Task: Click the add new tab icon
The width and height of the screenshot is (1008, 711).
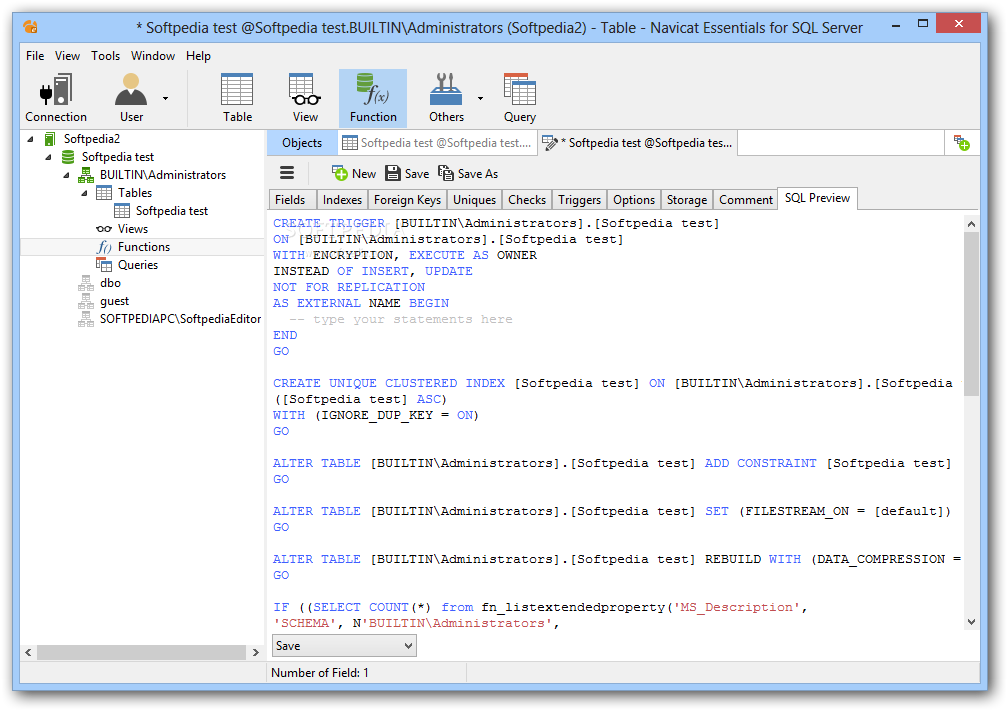Action: [962, 143]
